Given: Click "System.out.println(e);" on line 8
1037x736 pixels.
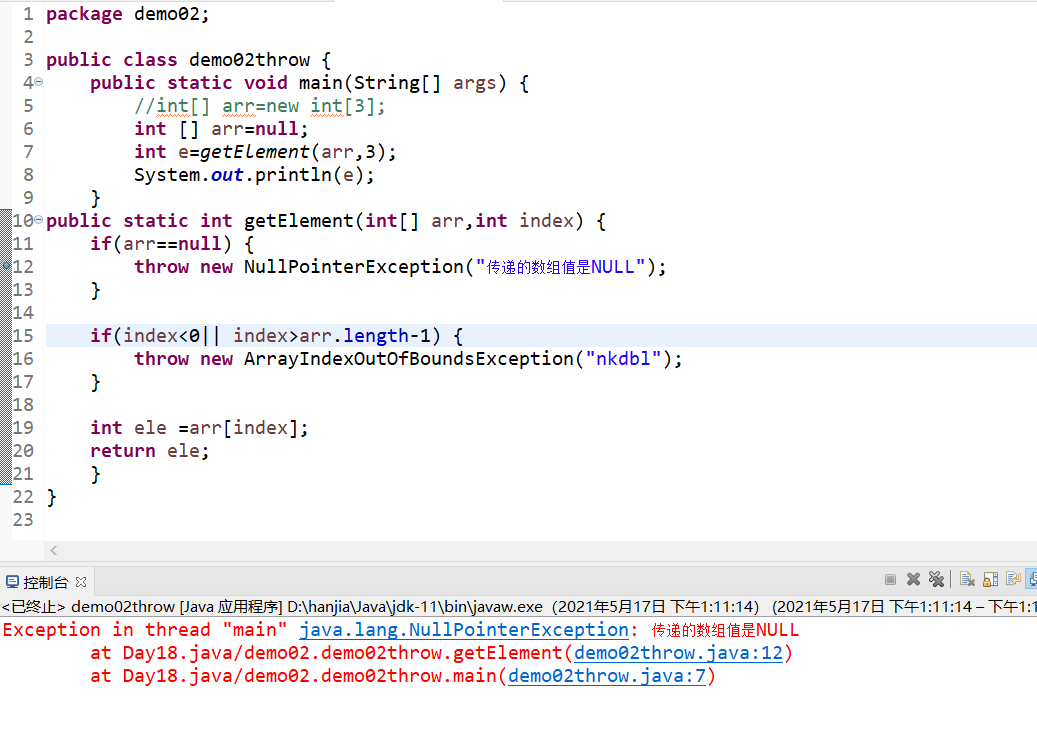Looking at the screenshot, I should pos(254,175).
